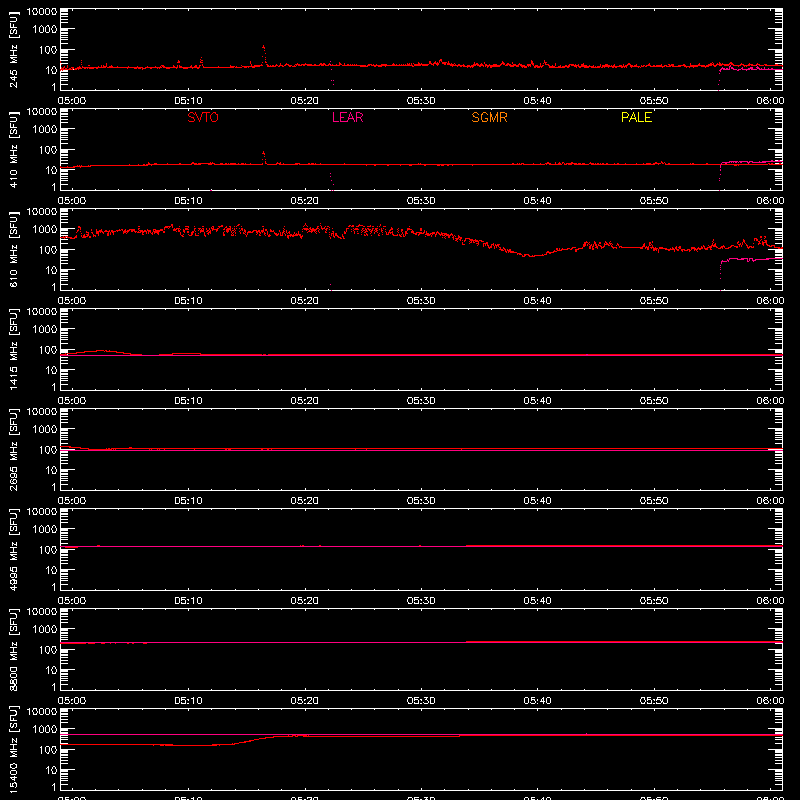Screen dimensions: 800x800
Task: Click the tallest burst spike in 245 MHz plot
Action: (x=264, y=55)
